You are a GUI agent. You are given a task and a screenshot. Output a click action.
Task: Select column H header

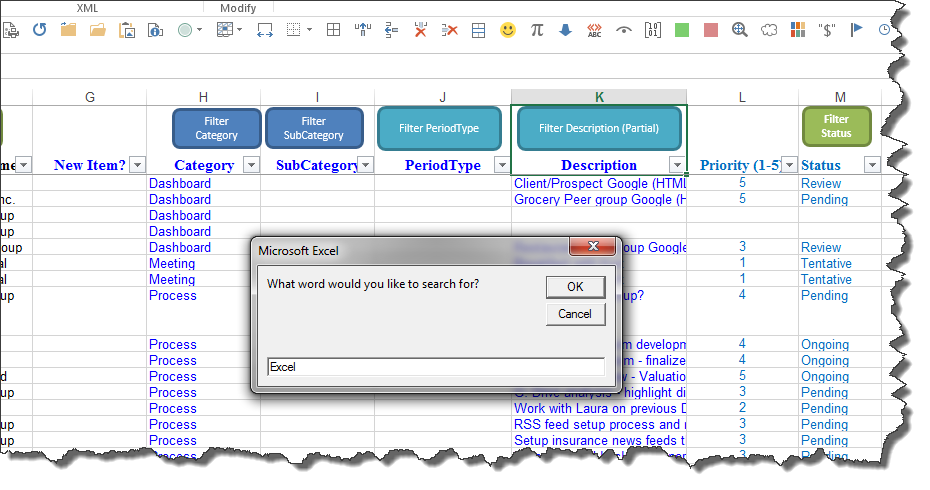203,97
